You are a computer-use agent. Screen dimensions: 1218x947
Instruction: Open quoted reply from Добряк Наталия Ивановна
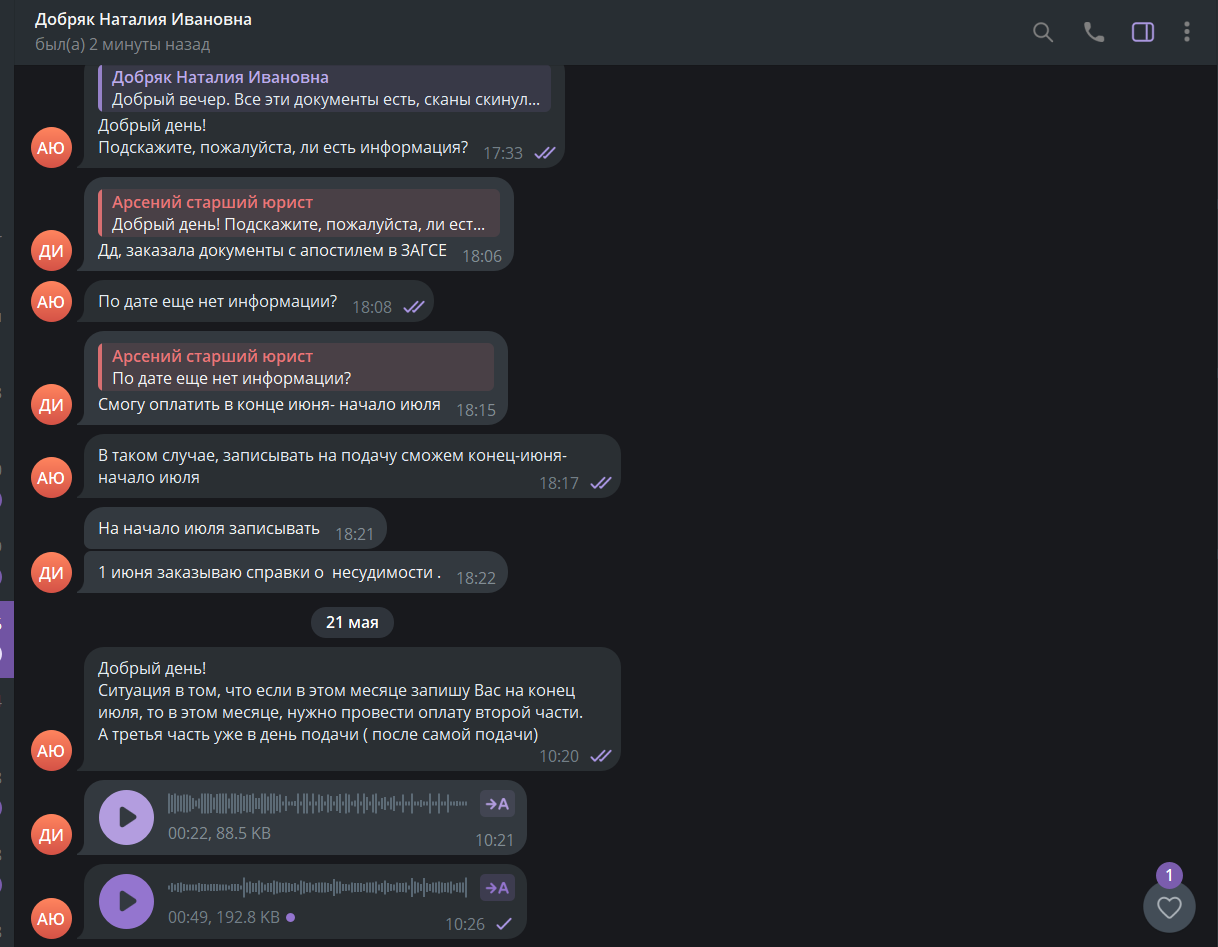point(325,88)
